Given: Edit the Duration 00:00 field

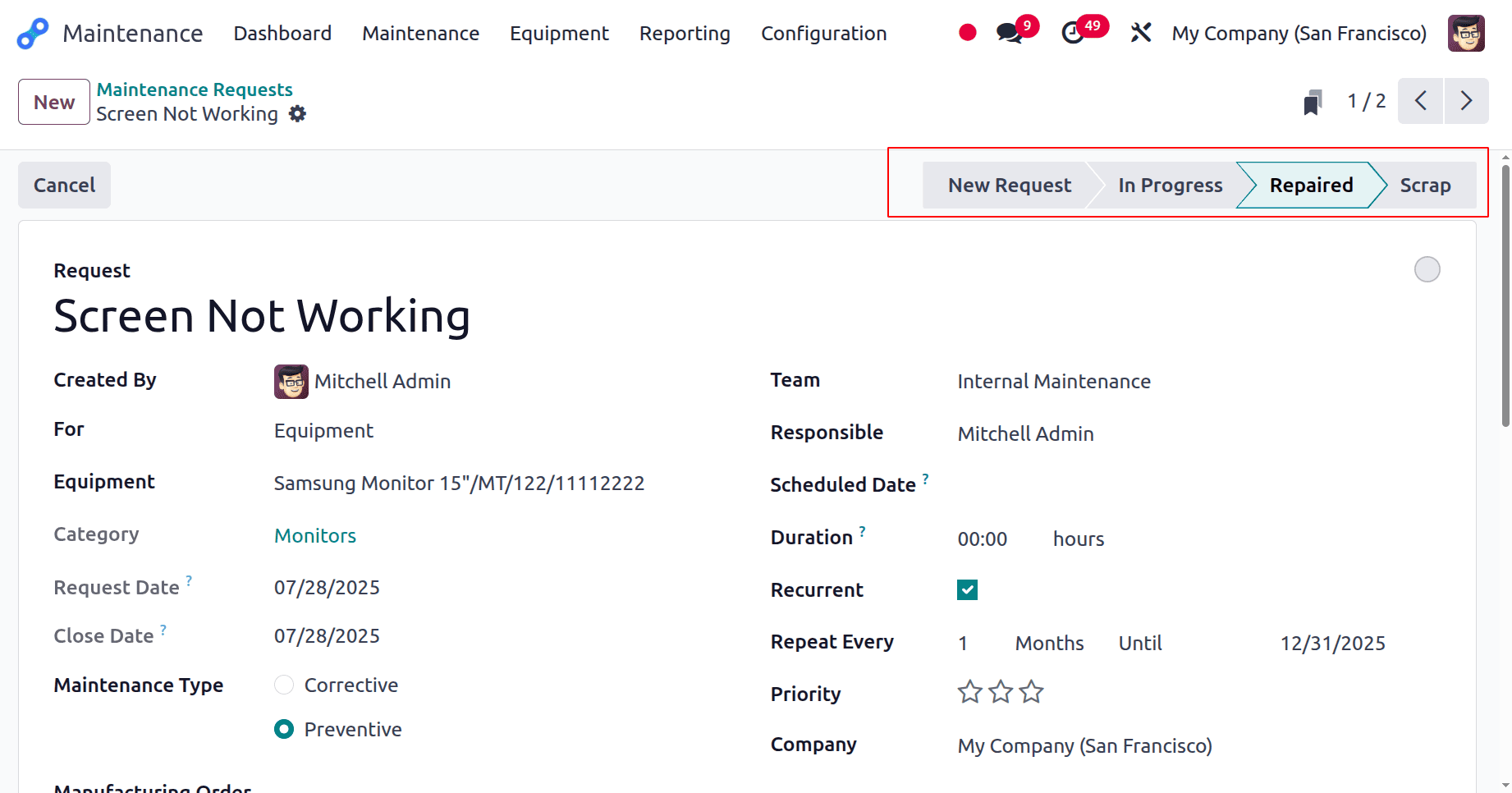Looking at the screenshot, I should (x=982, y=539).
